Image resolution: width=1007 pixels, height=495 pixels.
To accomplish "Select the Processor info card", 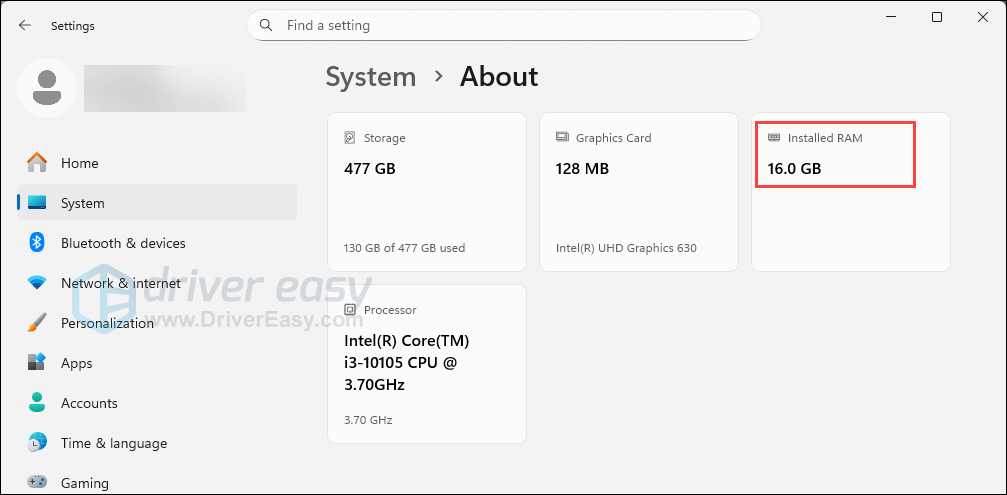I will (427, 364).
